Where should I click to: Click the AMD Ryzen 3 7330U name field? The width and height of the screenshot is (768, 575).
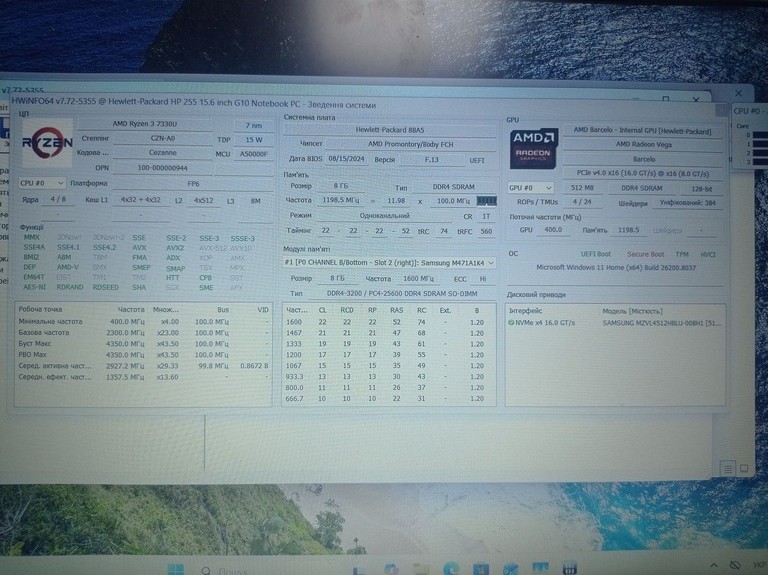coord(145,124)
